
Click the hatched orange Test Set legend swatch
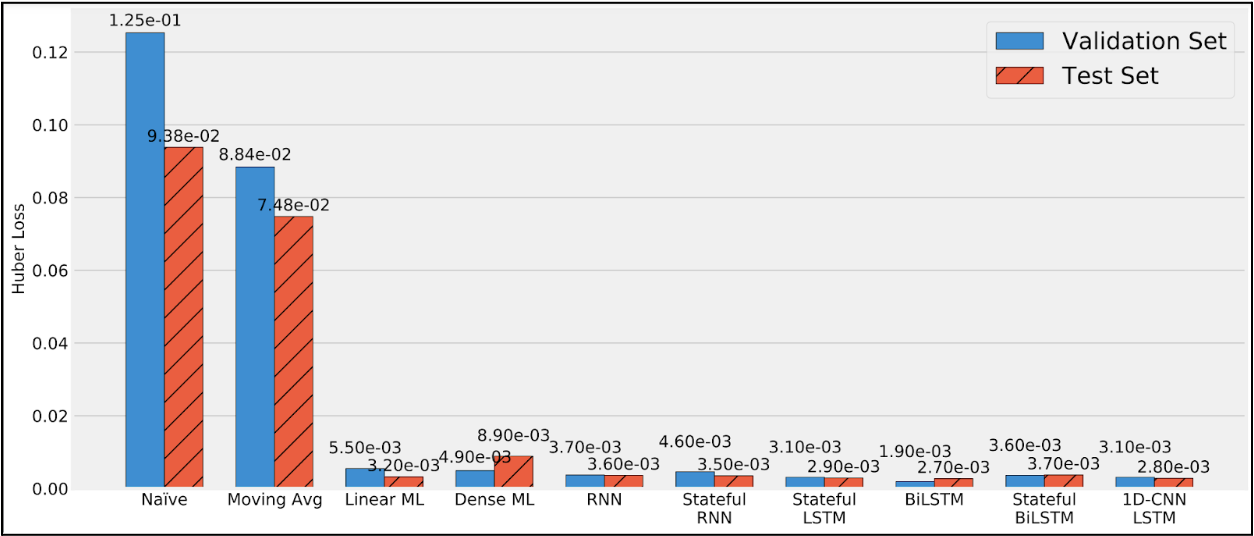pos(1019,75)
